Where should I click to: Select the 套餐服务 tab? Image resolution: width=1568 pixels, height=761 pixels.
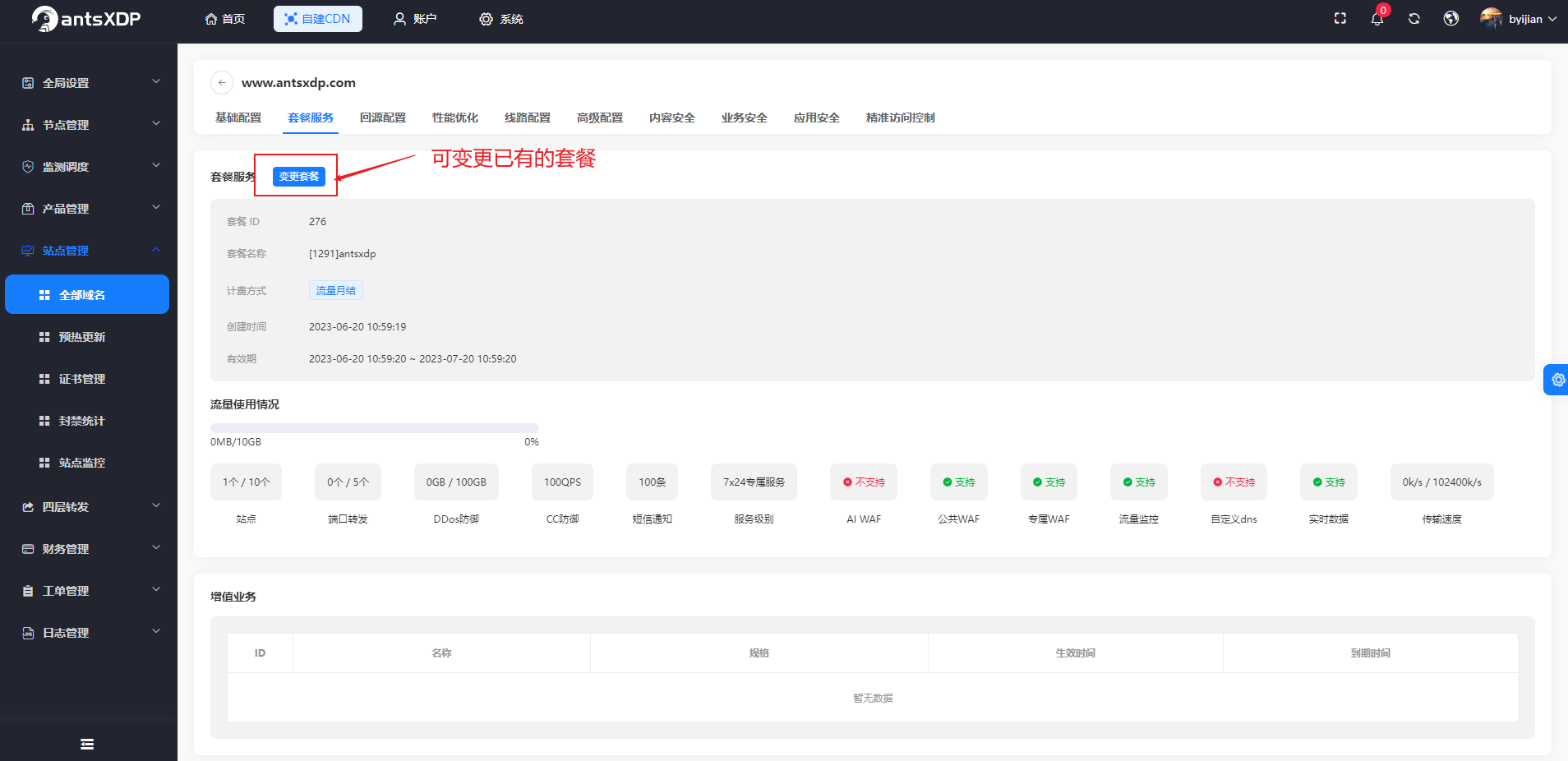coord(311,118)
